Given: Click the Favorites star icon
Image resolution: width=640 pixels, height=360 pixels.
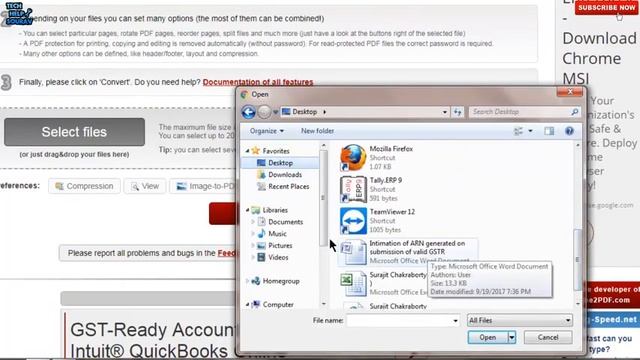Looking at the screenshot, I should (256, 151).
